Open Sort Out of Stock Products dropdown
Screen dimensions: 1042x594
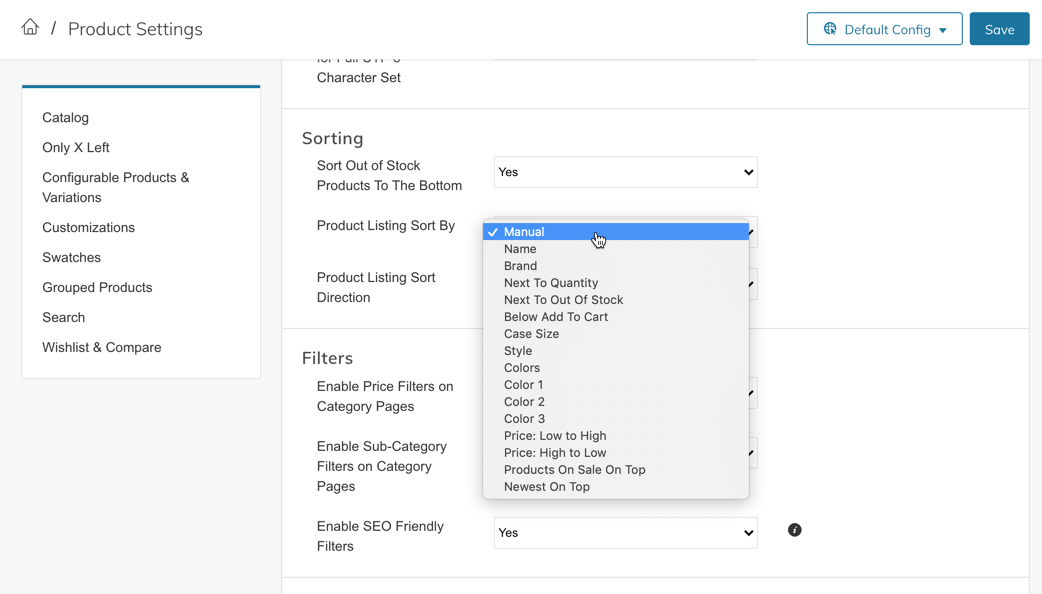625,172
